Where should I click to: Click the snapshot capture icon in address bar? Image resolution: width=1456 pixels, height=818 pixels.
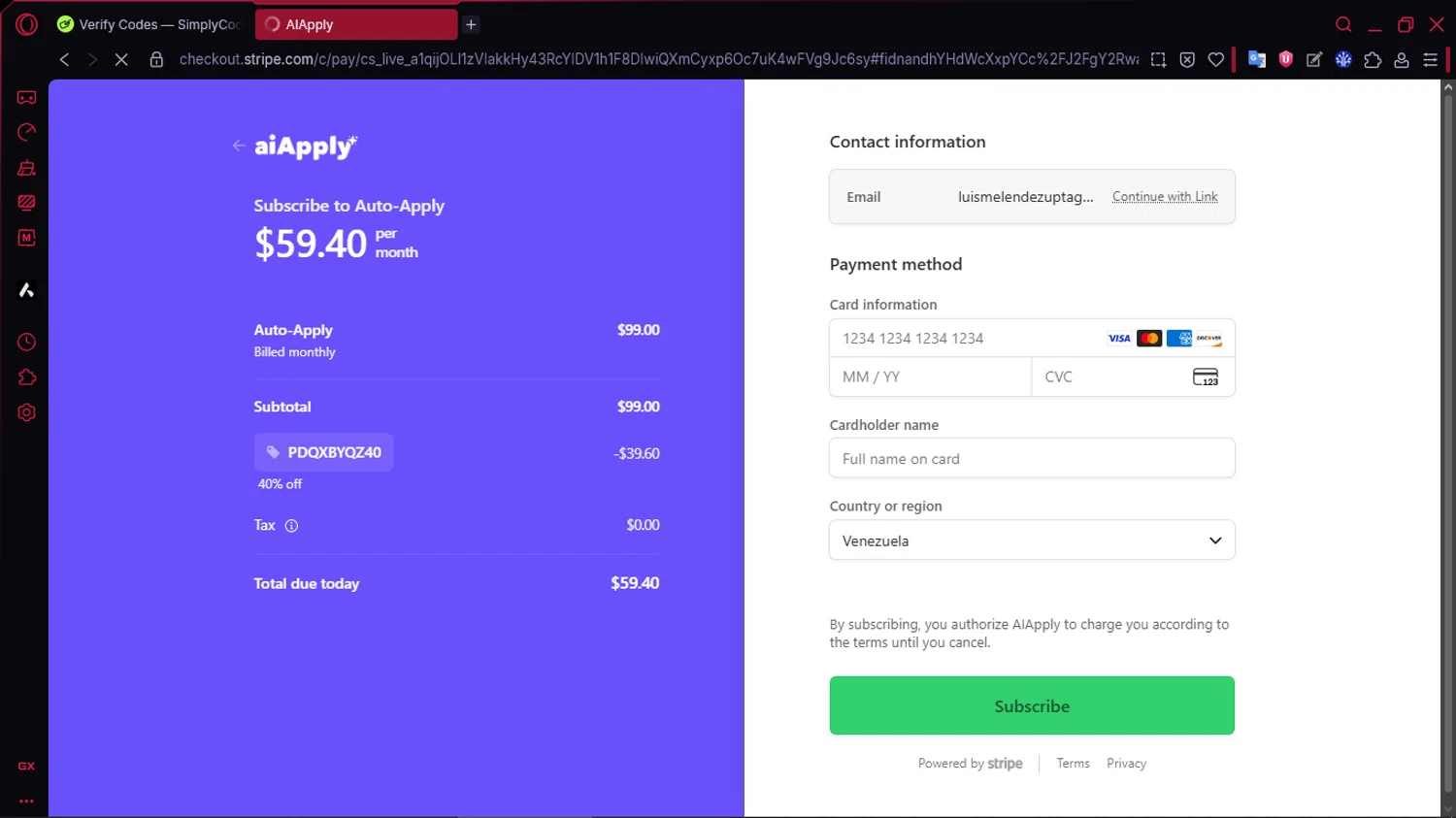click(x=1158, y=59)
